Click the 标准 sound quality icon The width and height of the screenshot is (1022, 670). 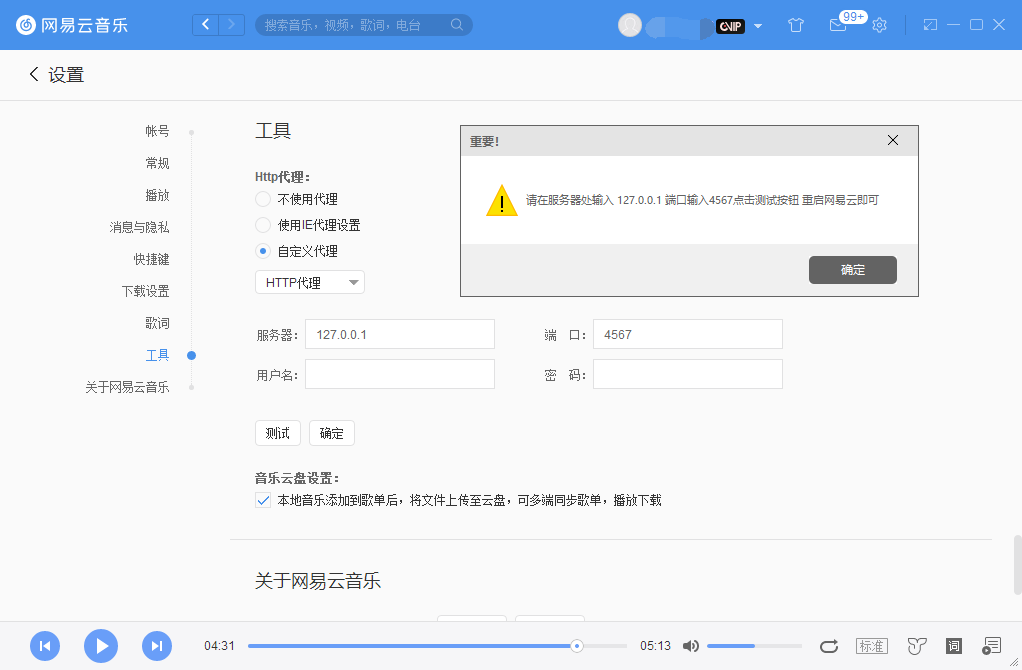tap(871, 646)
